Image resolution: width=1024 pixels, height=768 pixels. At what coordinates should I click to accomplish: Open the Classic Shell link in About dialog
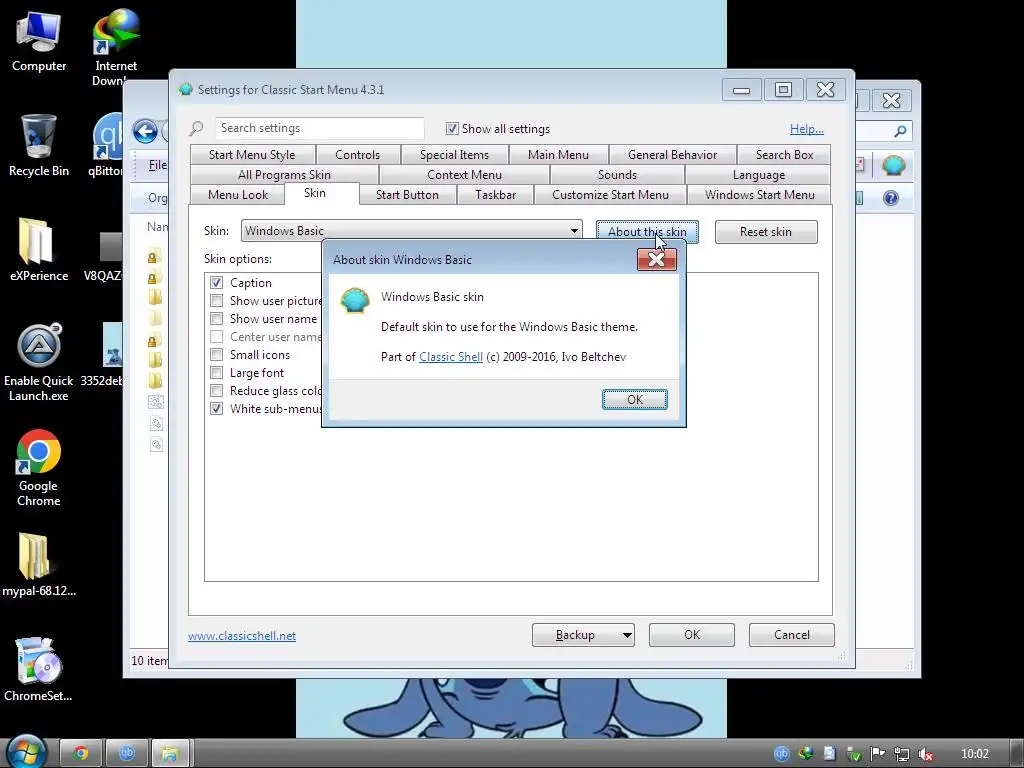point(451,357)
